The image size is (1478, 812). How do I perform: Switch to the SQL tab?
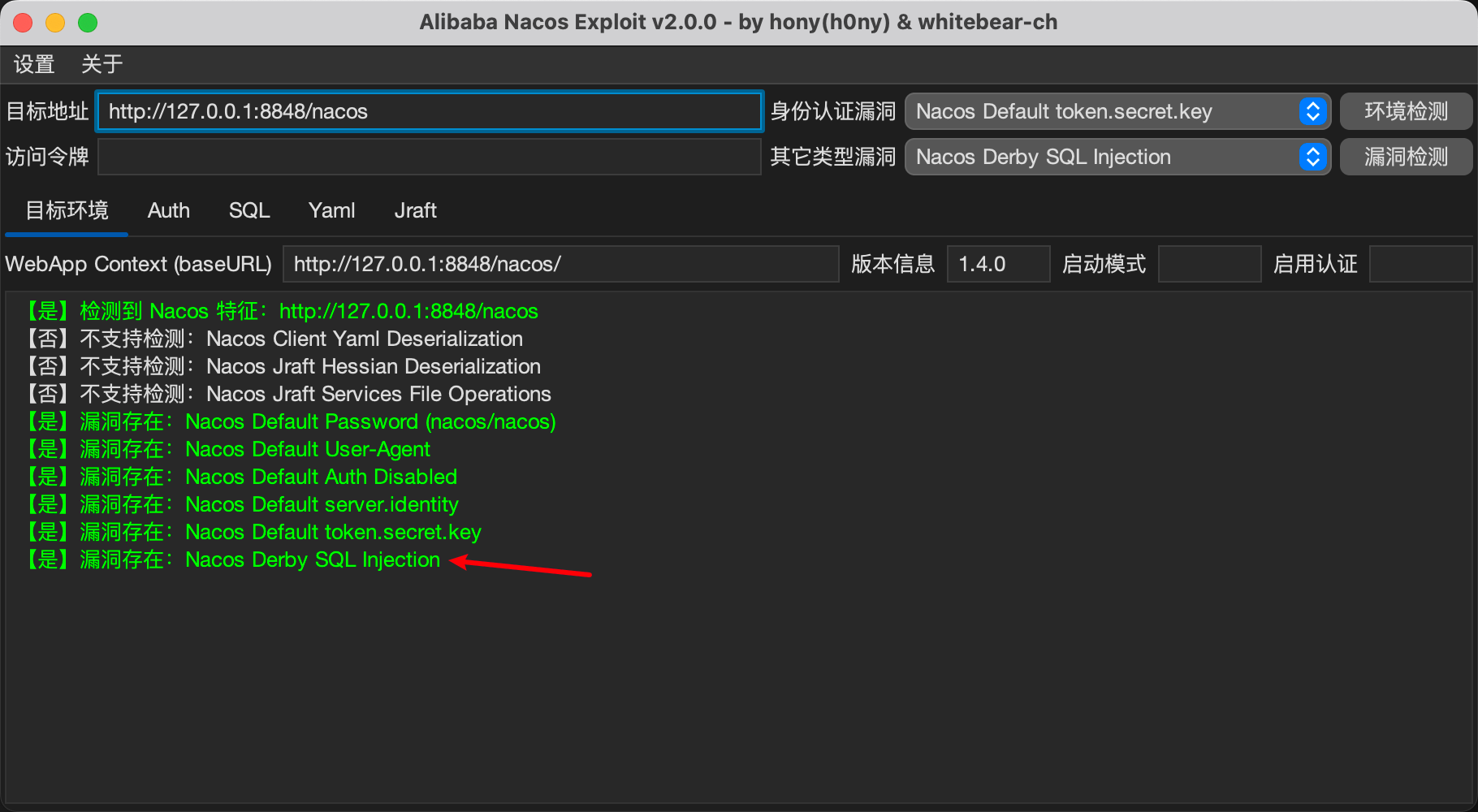click(x=249, y=211)
